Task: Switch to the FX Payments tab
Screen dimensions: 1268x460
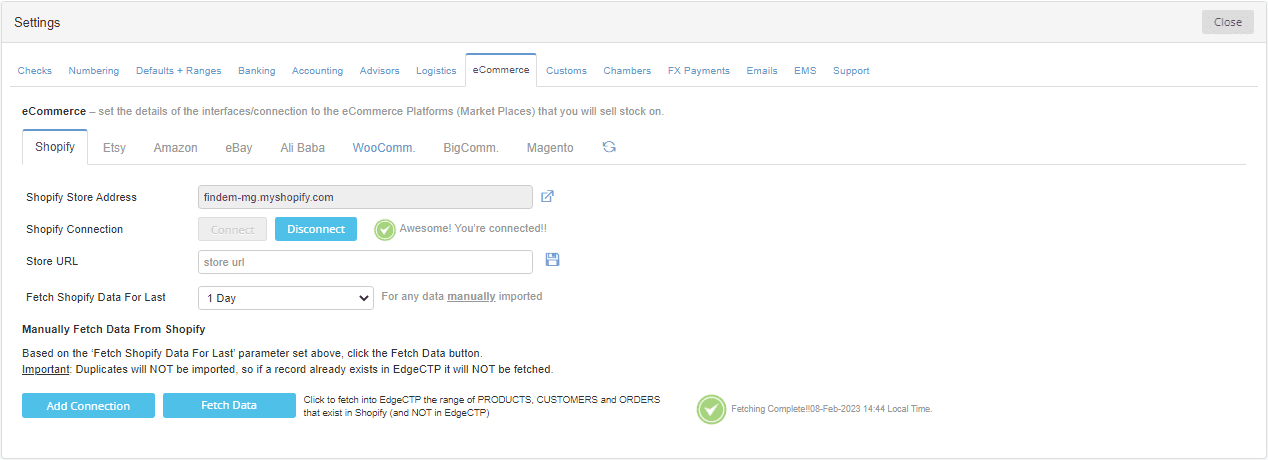Action: coord(699,71)
